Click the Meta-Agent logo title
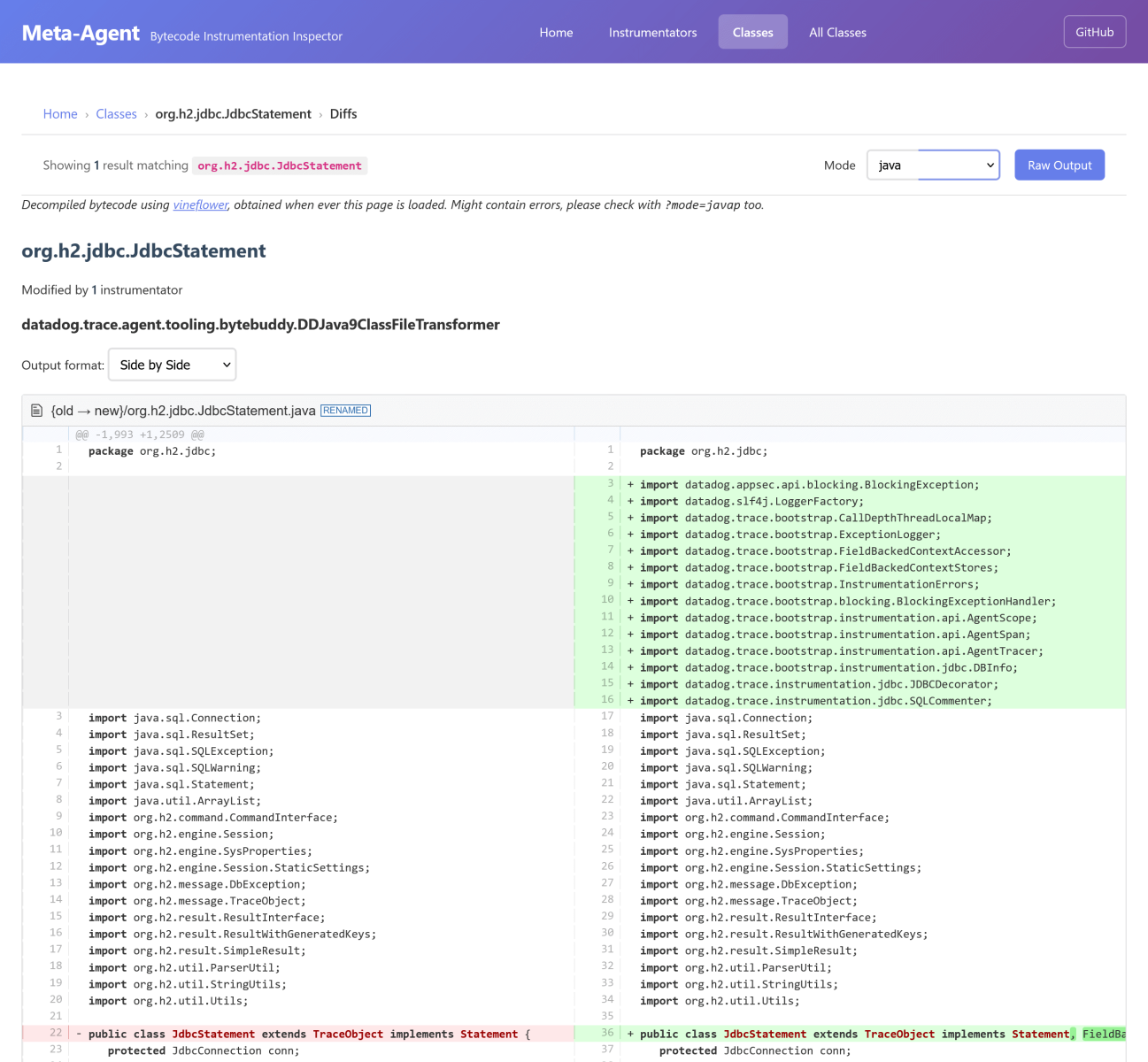Image resolution: width=1148 pixels, height=1062 pixels. tap(81, 34)
